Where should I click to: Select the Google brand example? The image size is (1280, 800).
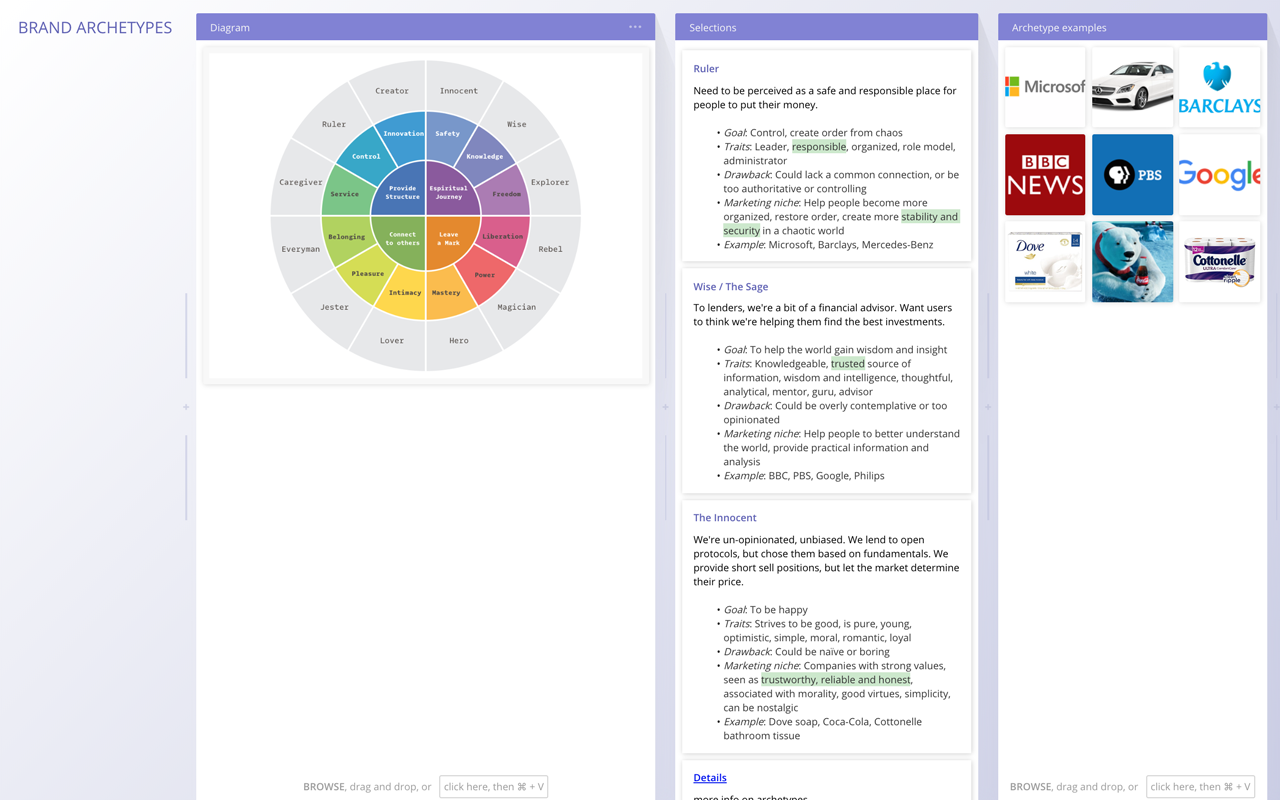(x=1219, y=174)
